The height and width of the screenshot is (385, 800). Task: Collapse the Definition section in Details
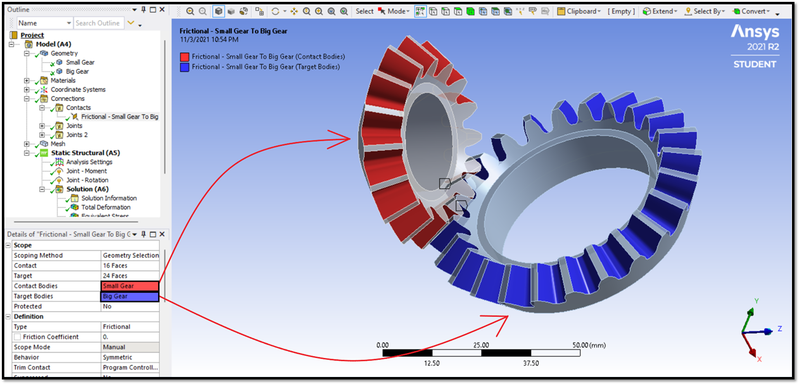pyautogui.click(x=8, y=317)
